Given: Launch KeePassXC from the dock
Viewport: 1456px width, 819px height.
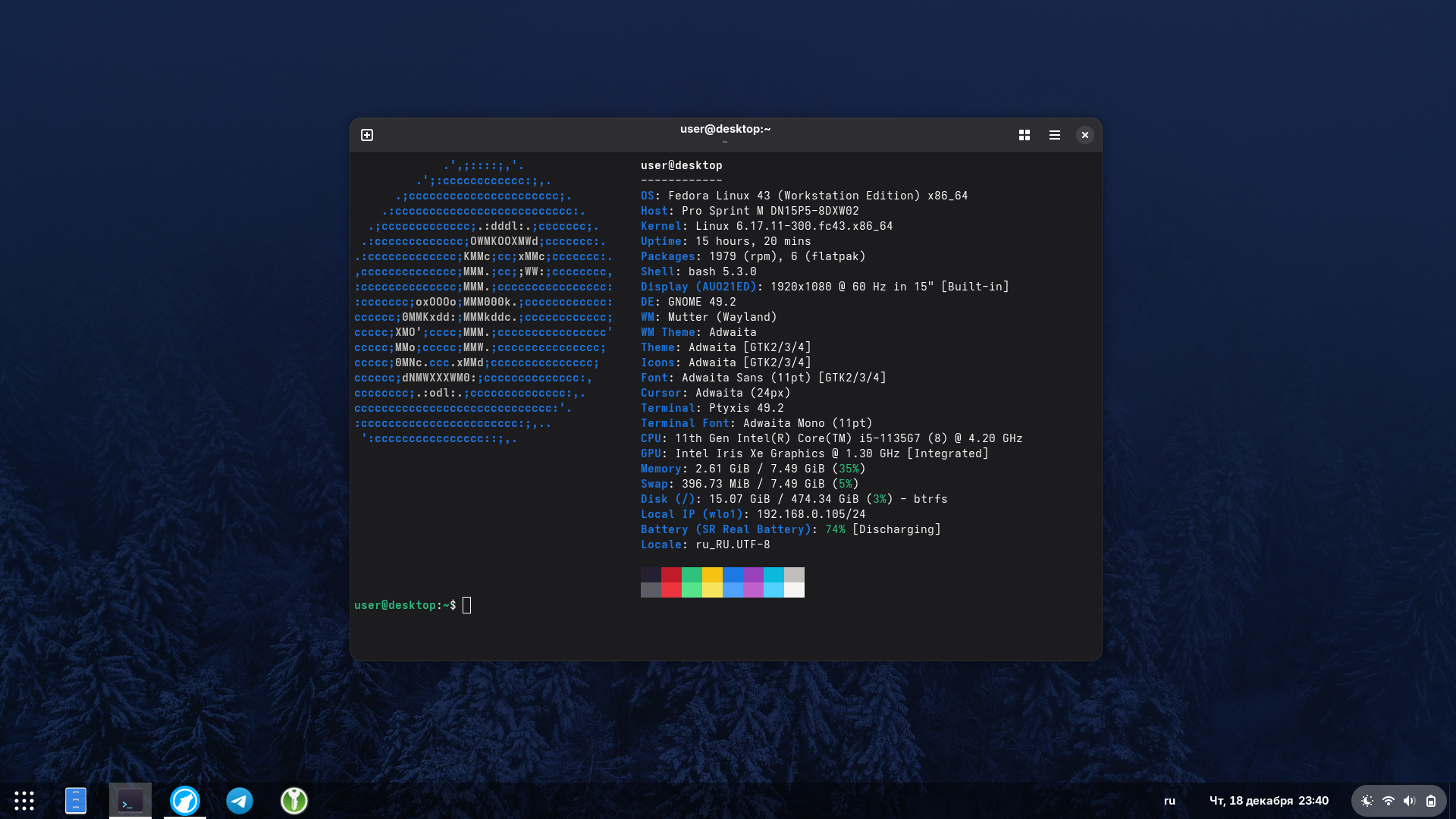Looking at the screenshot, I should [294, 801].
